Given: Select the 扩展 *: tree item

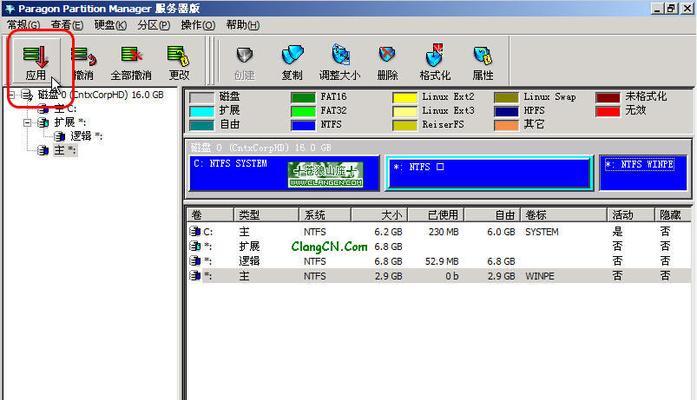Looking at the screenshot, I should [70, 122].
